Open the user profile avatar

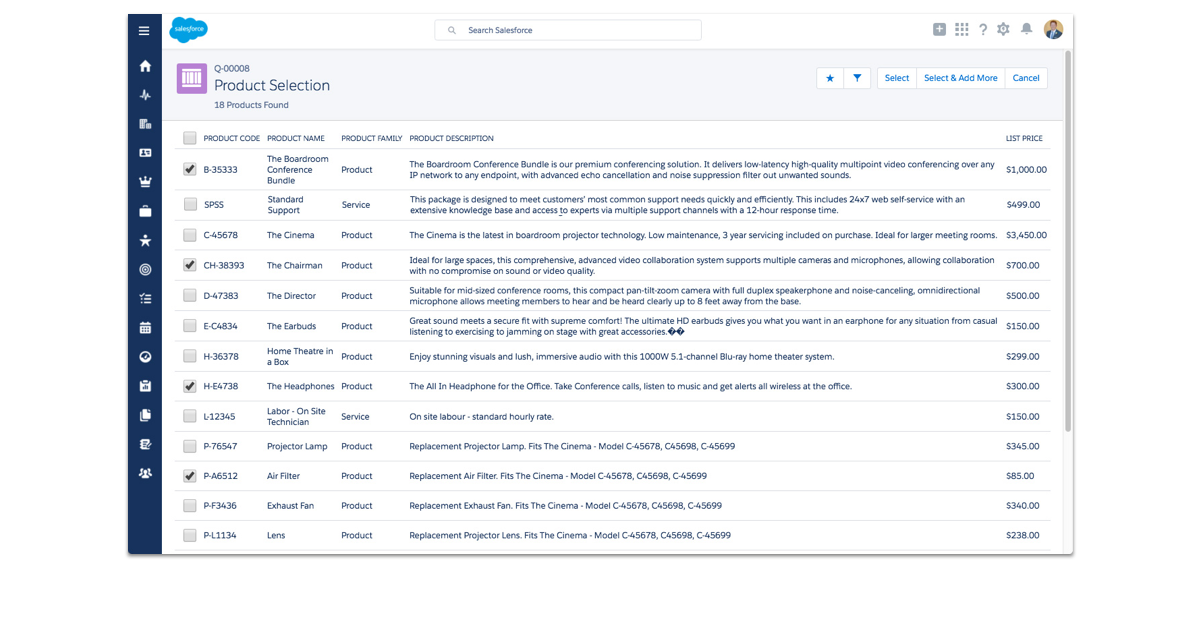coord(1053,30)
